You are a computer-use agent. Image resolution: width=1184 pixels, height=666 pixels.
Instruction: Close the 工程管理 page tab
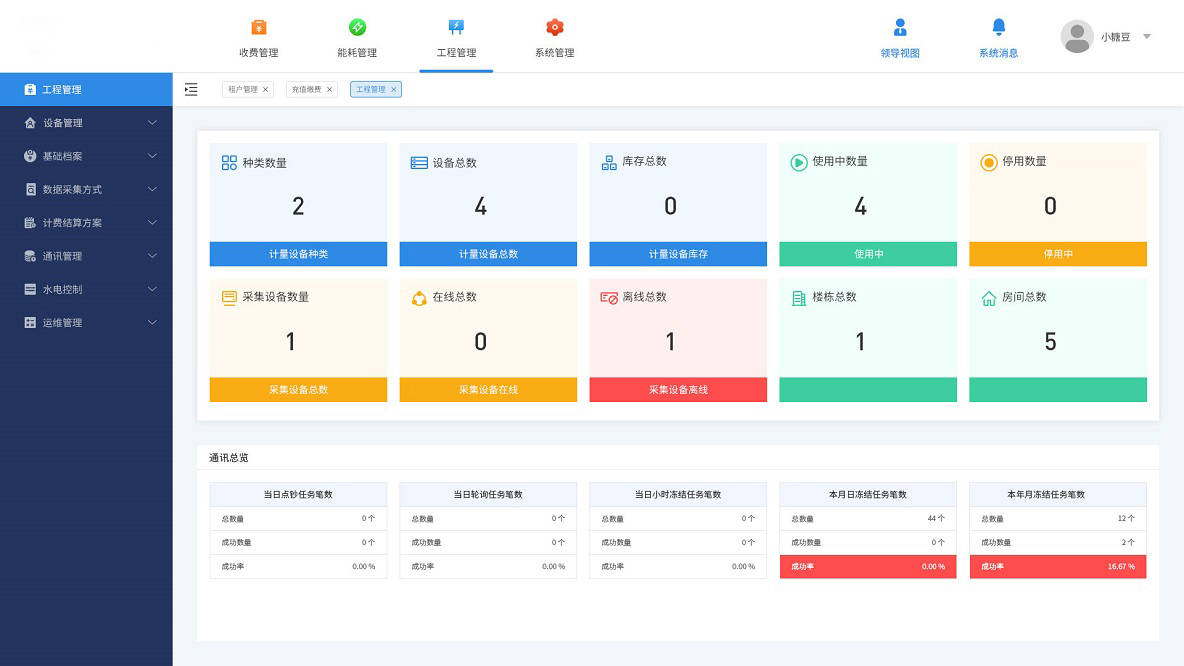(394, 90)
